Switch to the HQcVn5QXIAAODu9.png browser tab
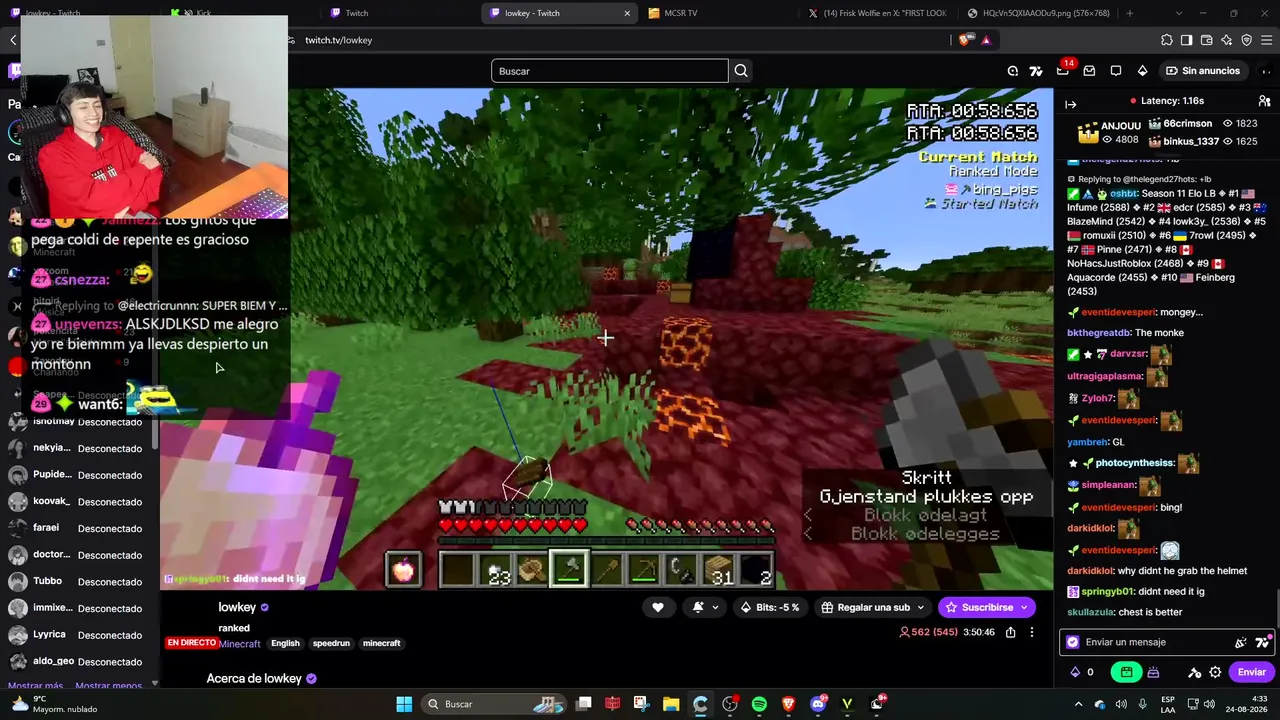The height and width of the screenshot is (720, 1280). click(x=1038, y=13)
